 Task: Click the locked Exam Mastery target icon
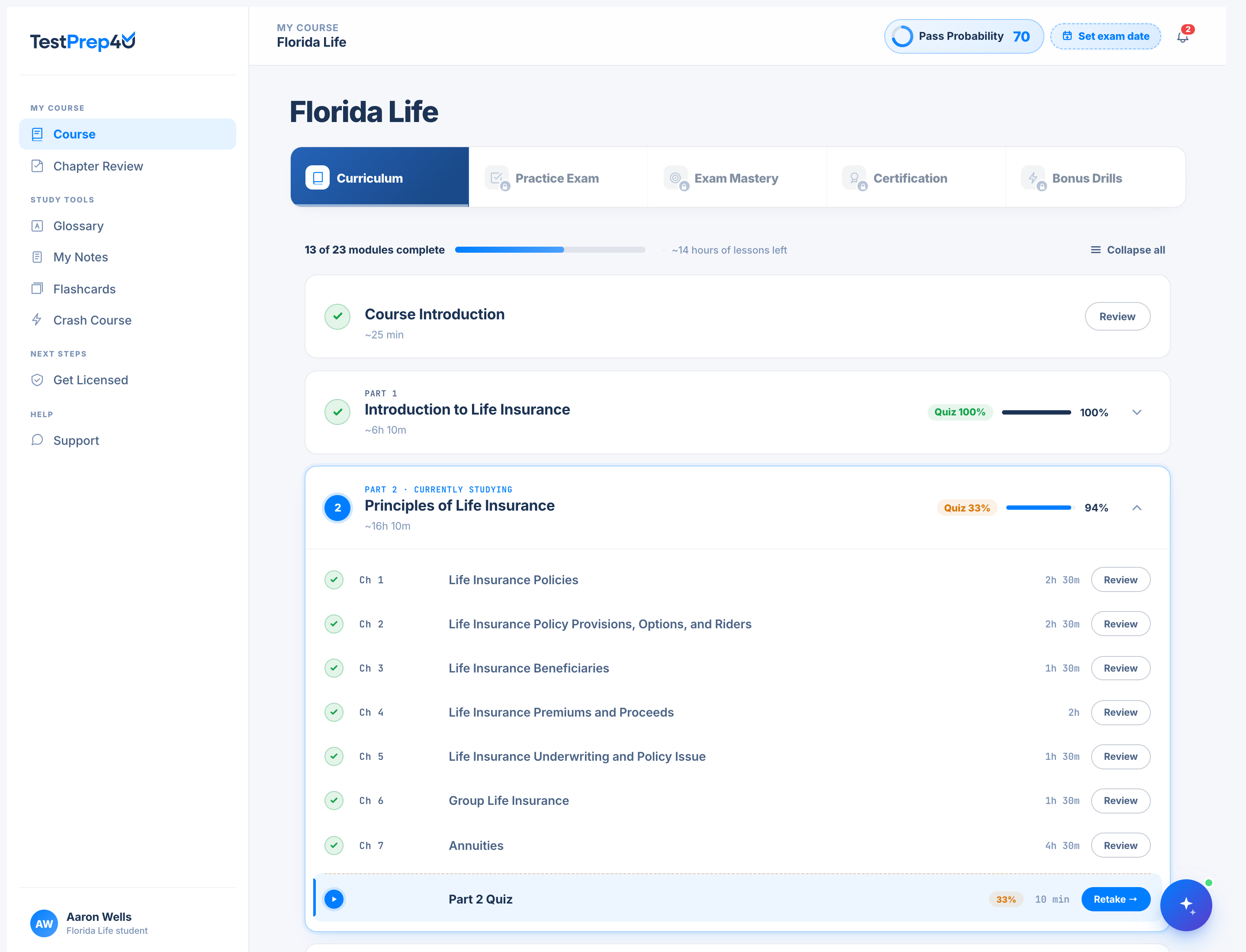(x=676, y=178)
